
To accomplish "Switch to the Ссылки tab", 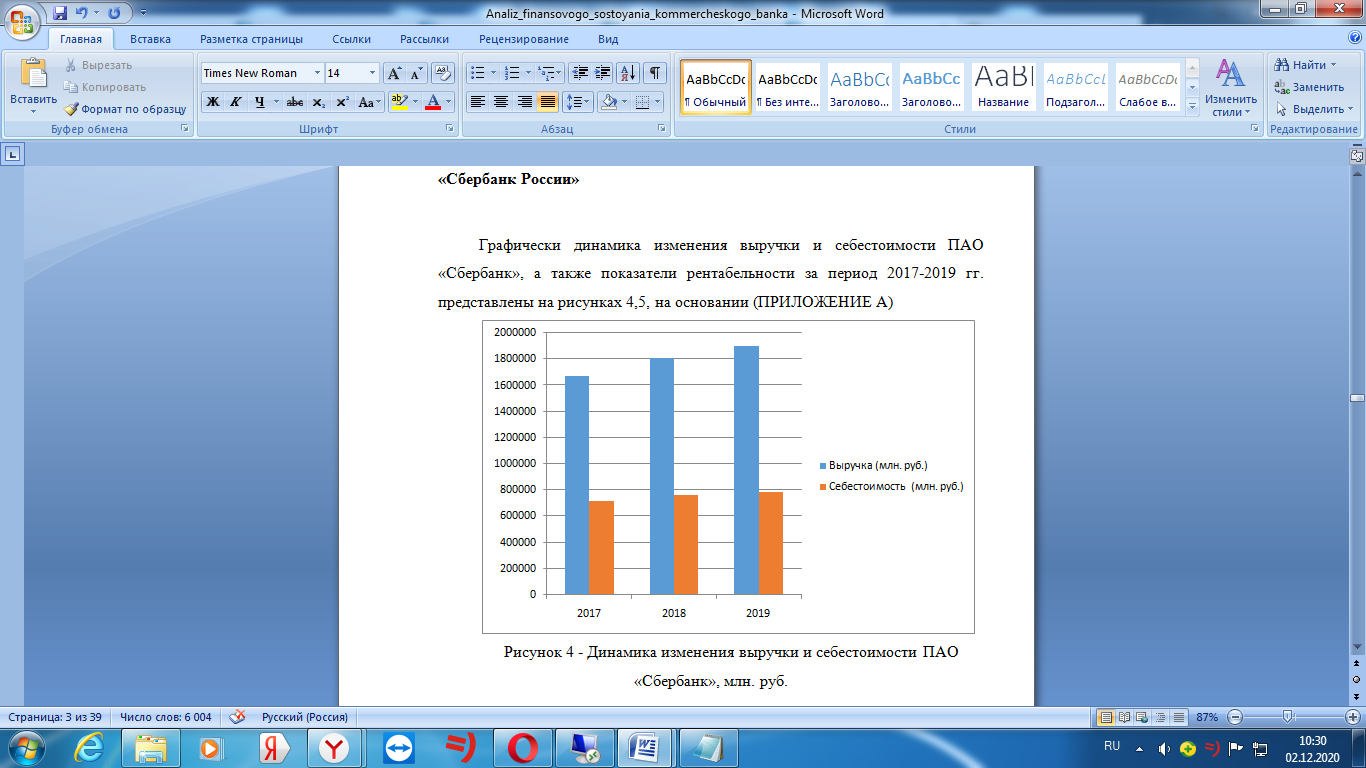I will 351,39.
